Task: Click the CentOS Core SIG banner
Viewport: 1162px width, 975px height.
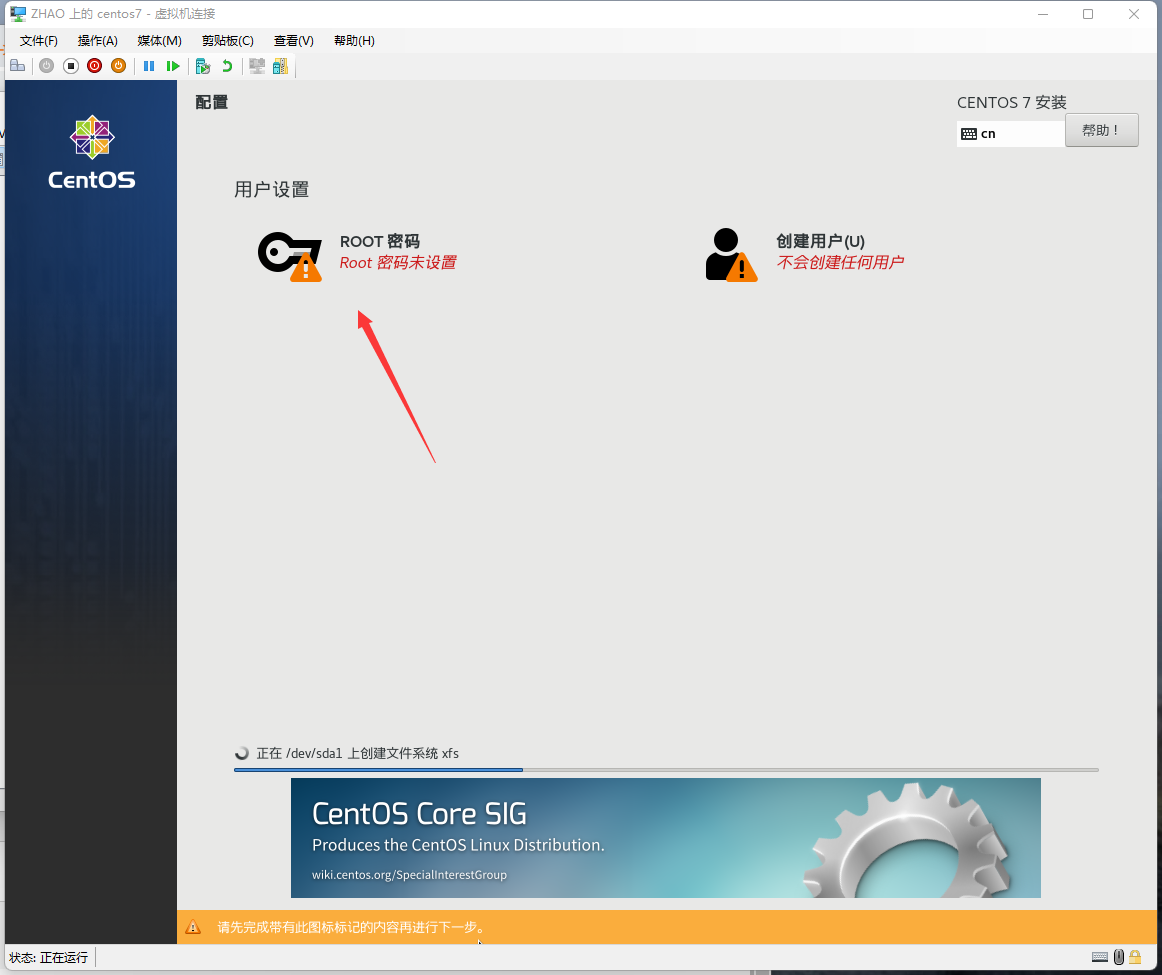Action: tap(665, 837)
